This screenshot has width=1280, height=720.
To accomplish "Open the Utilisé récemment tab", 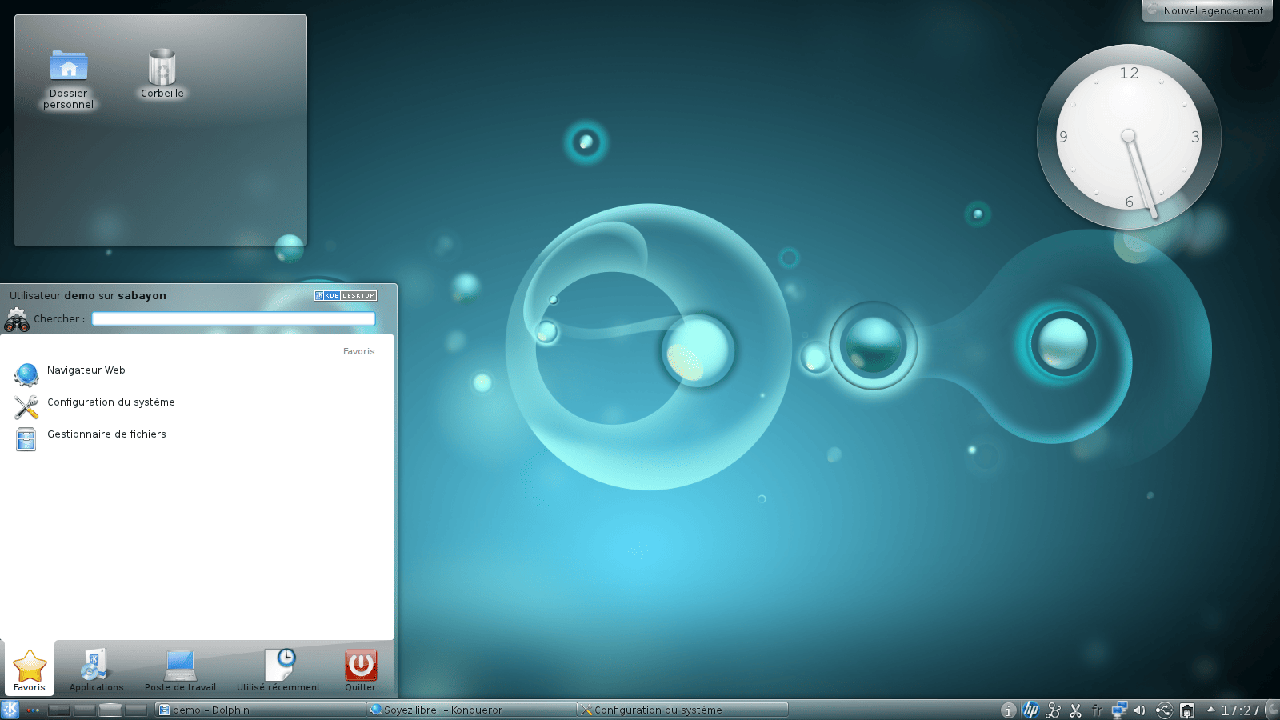I will pyautogui.click(x=278, y=670).
